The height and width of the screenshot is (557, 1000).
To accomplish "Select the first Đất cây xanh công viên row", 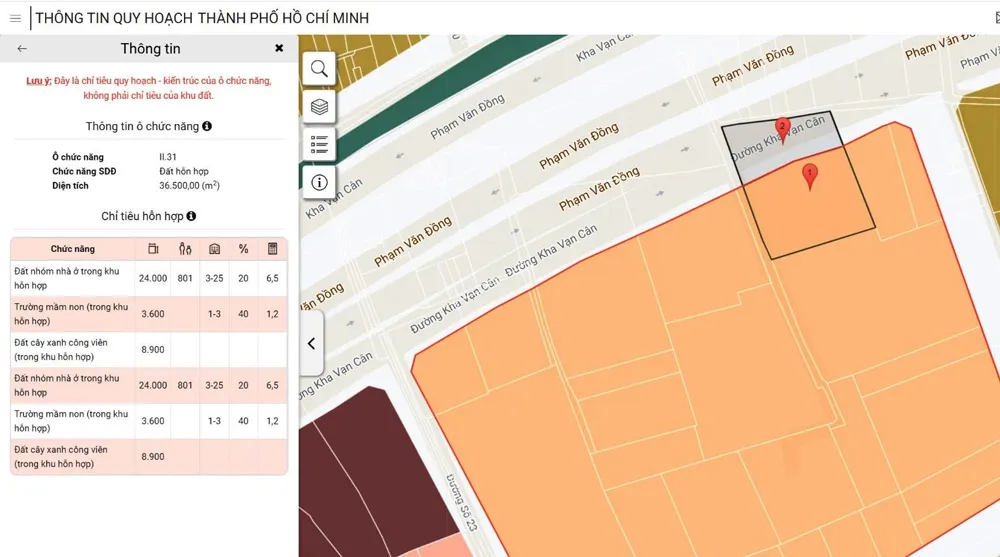I will point(148,350).
